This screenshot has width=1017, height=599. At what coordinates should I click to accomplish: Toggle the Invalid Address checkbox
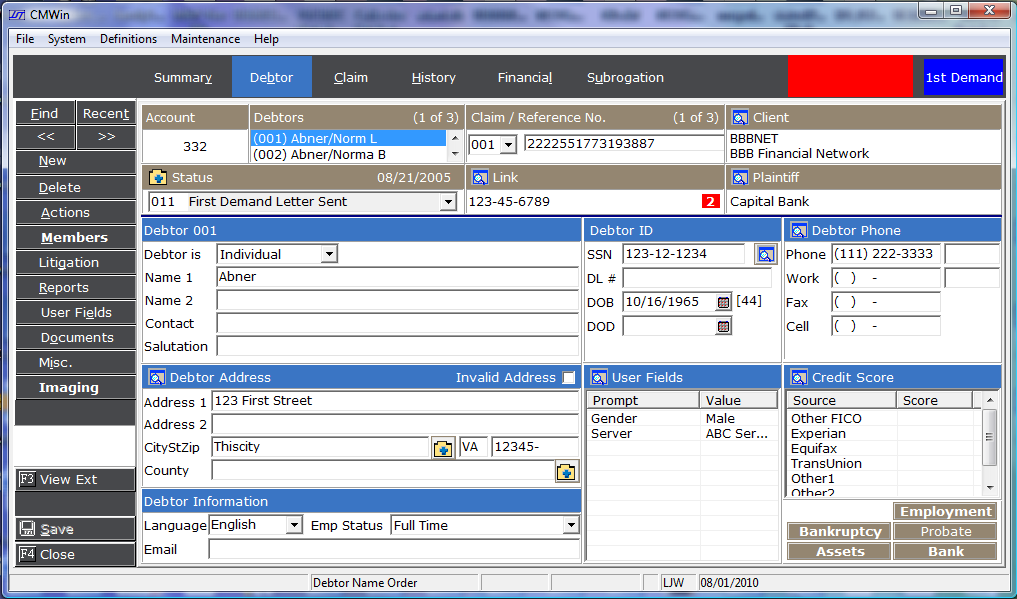click(569, 378)
